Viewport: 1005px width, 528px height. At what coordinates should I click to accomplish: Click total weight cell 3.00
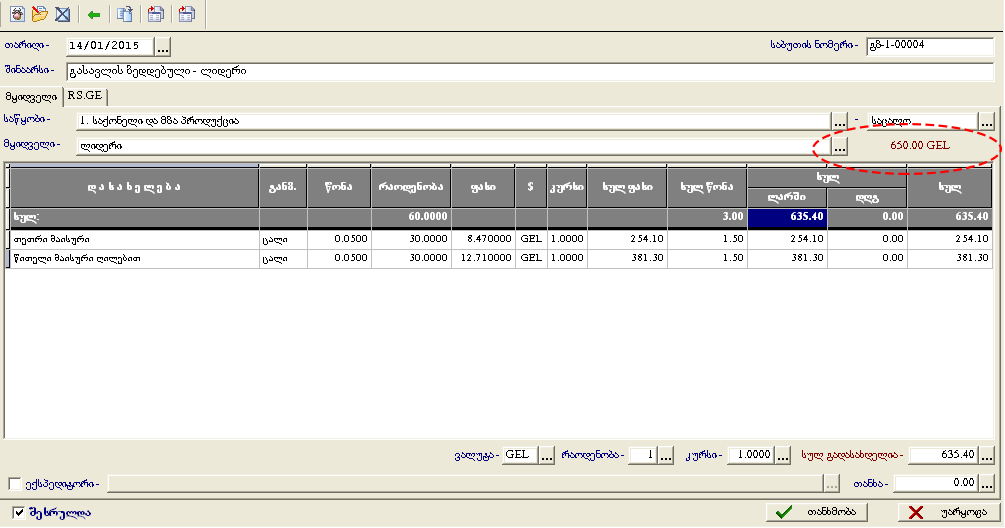pyautogui.click(x=707, y=217)
